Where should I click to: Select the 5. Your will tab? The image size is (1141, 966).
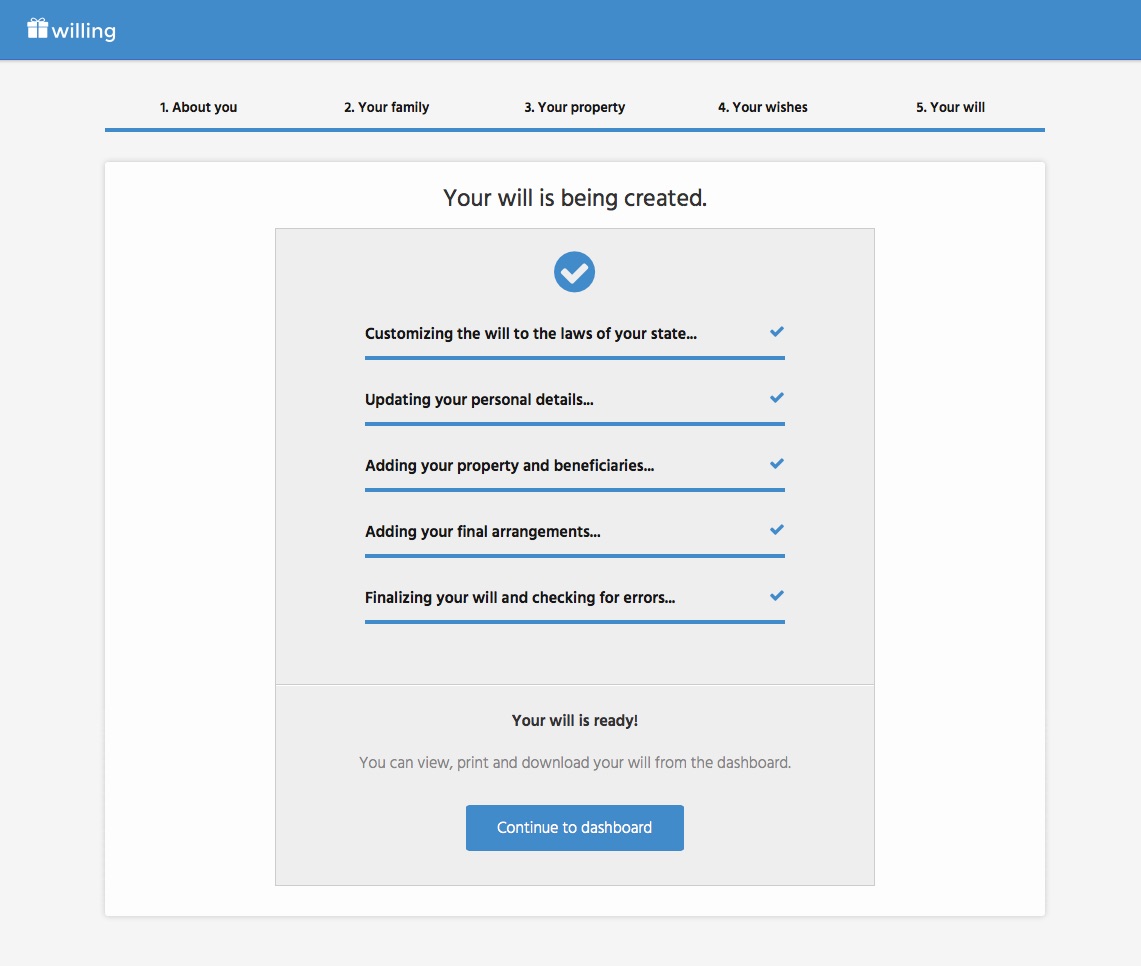point(950,107)
